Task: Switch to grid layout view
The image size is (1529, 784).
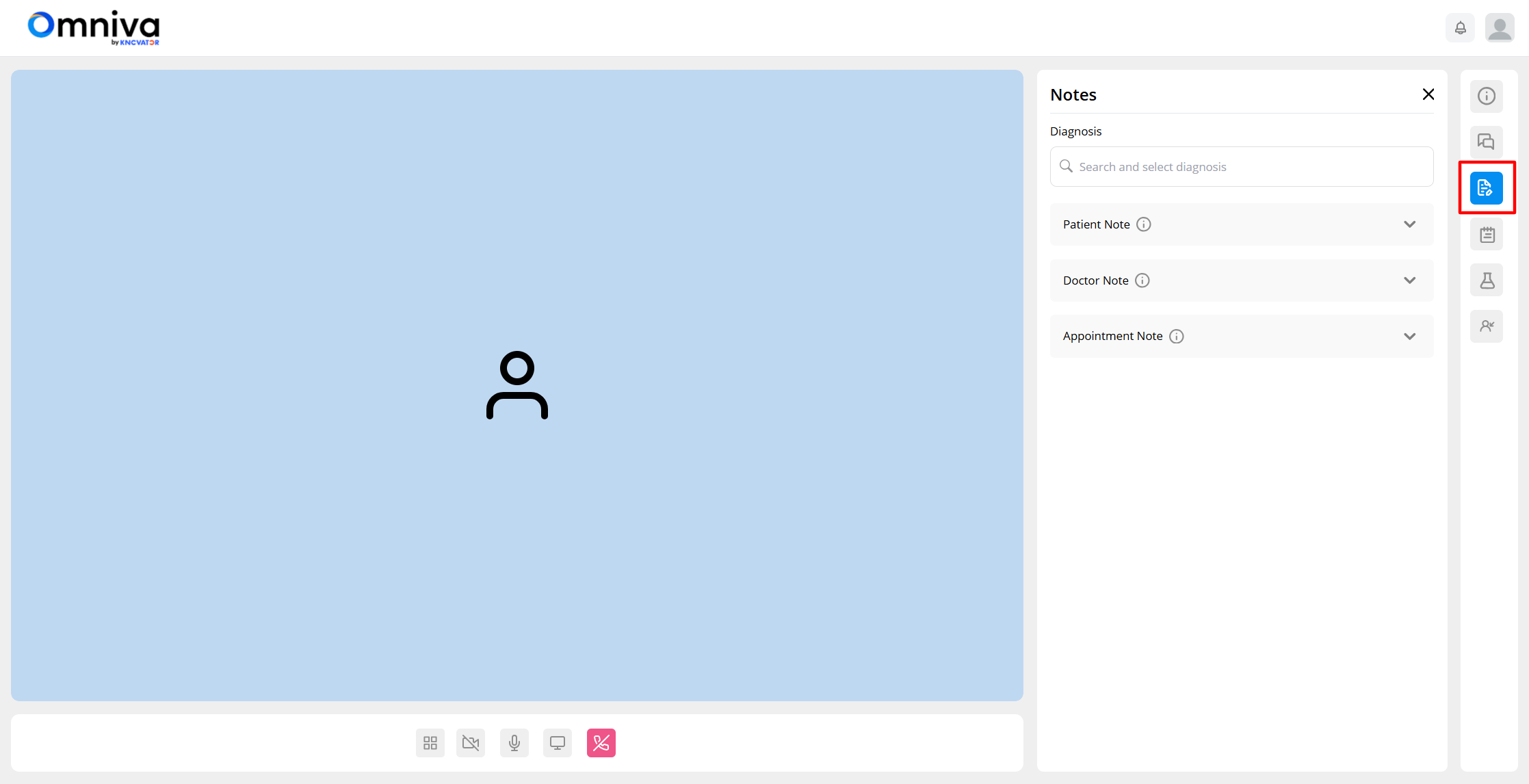Action: [430, 743]
